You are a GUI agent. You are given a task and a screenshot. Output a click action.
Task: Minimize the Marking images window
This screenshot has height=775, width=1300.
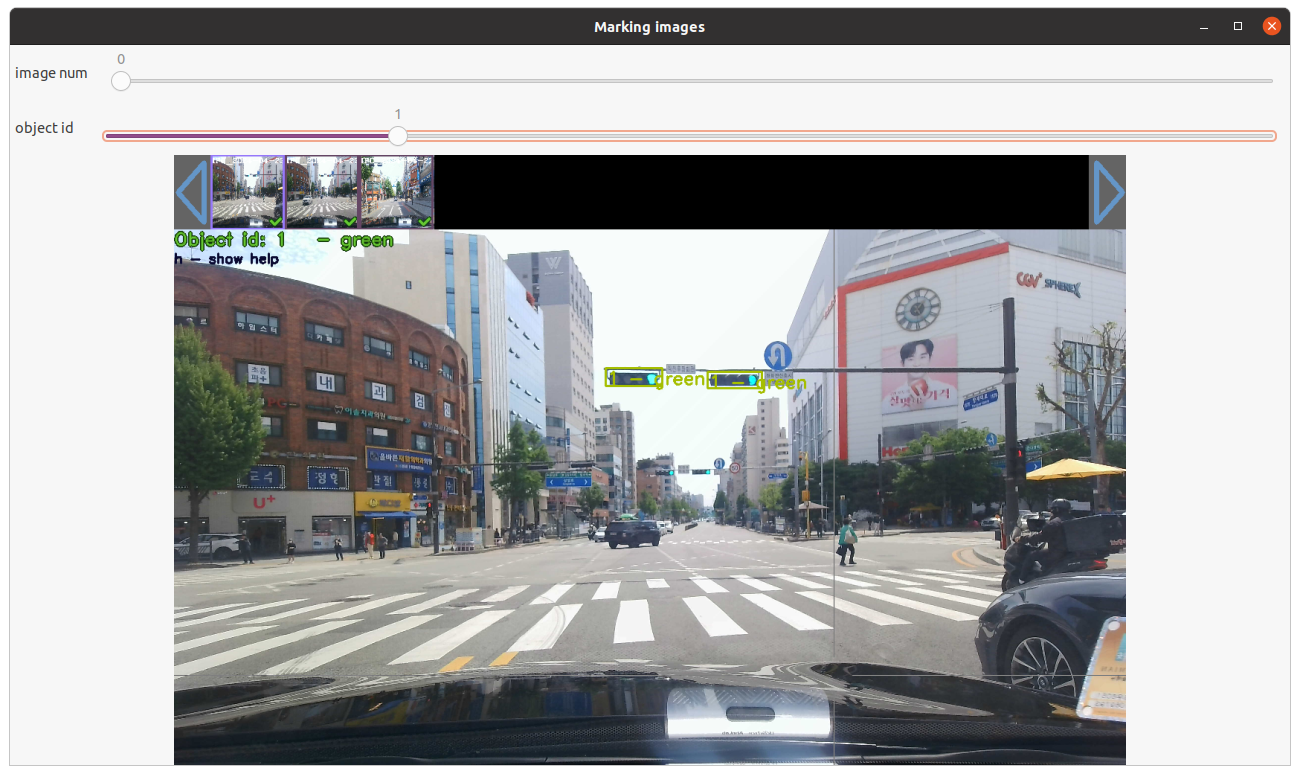pyautogui.click(x=1204, y=27)
